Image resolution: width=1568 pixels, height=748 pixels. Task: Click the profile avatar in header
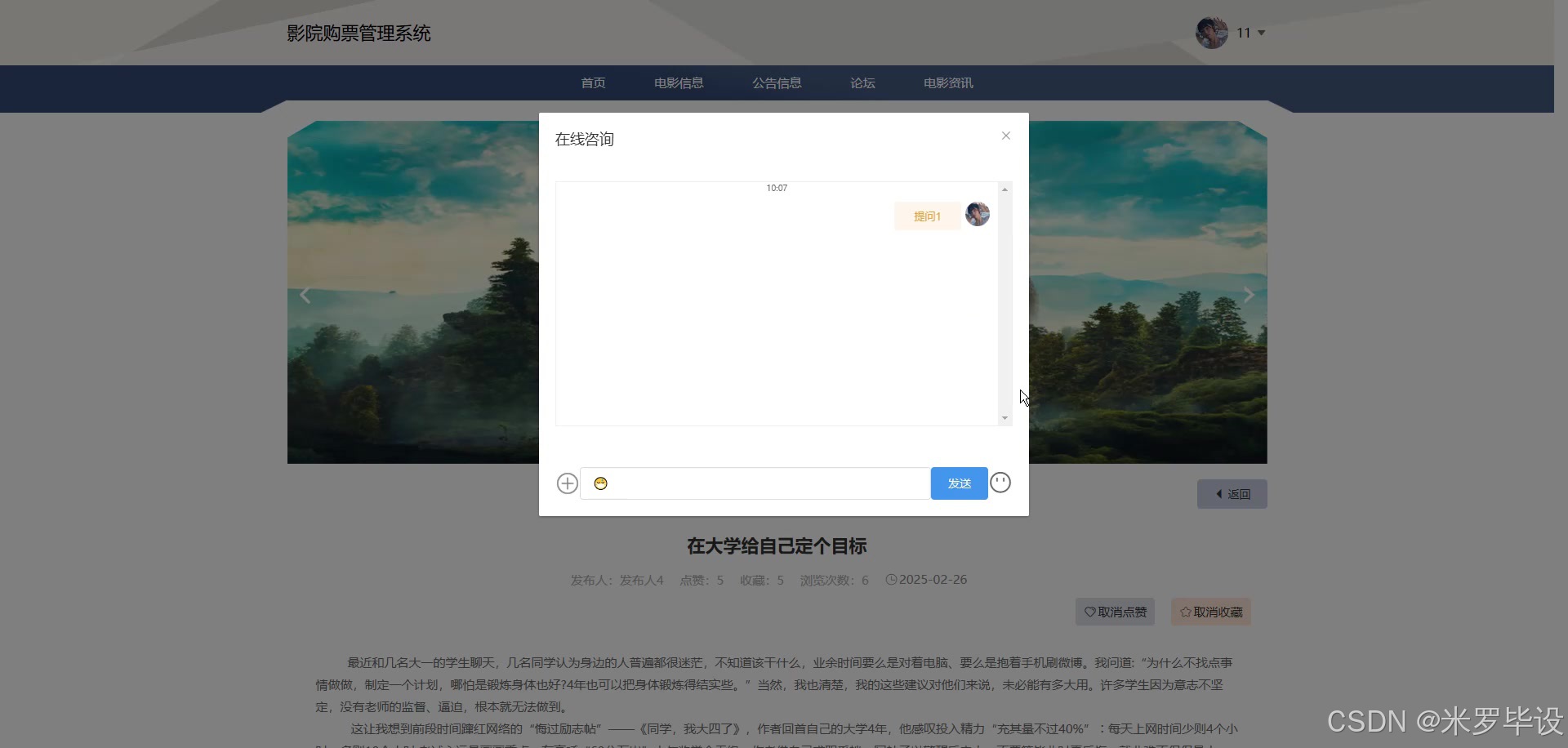(1212, 33)
